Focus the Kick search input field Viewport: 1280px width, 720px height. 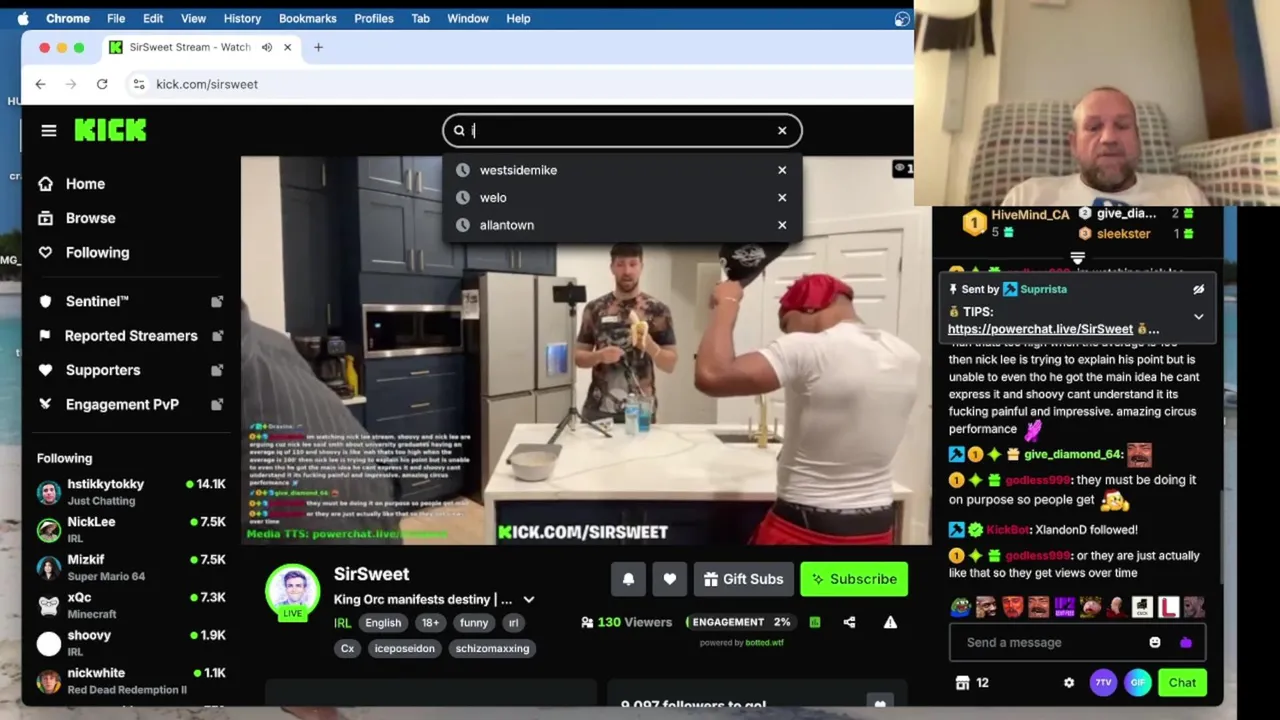[620, 131]
